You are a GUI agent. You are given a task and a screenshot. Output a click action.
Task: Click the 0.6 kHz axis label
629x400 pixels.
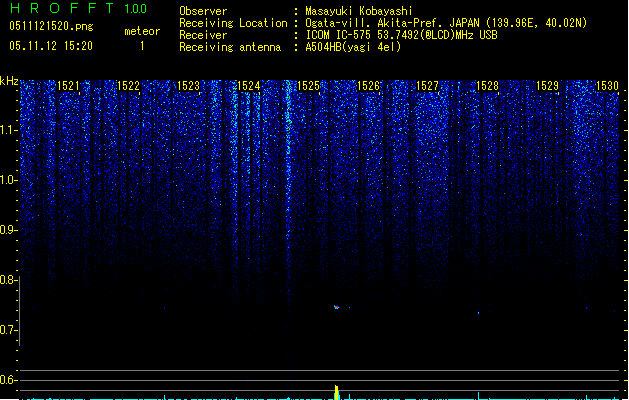click(8, 380)
